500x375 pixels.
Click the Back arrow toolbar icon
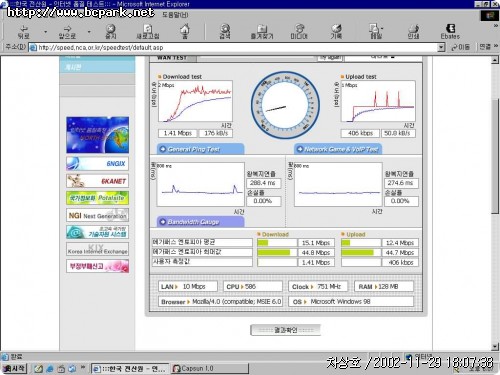pos(24,31)
